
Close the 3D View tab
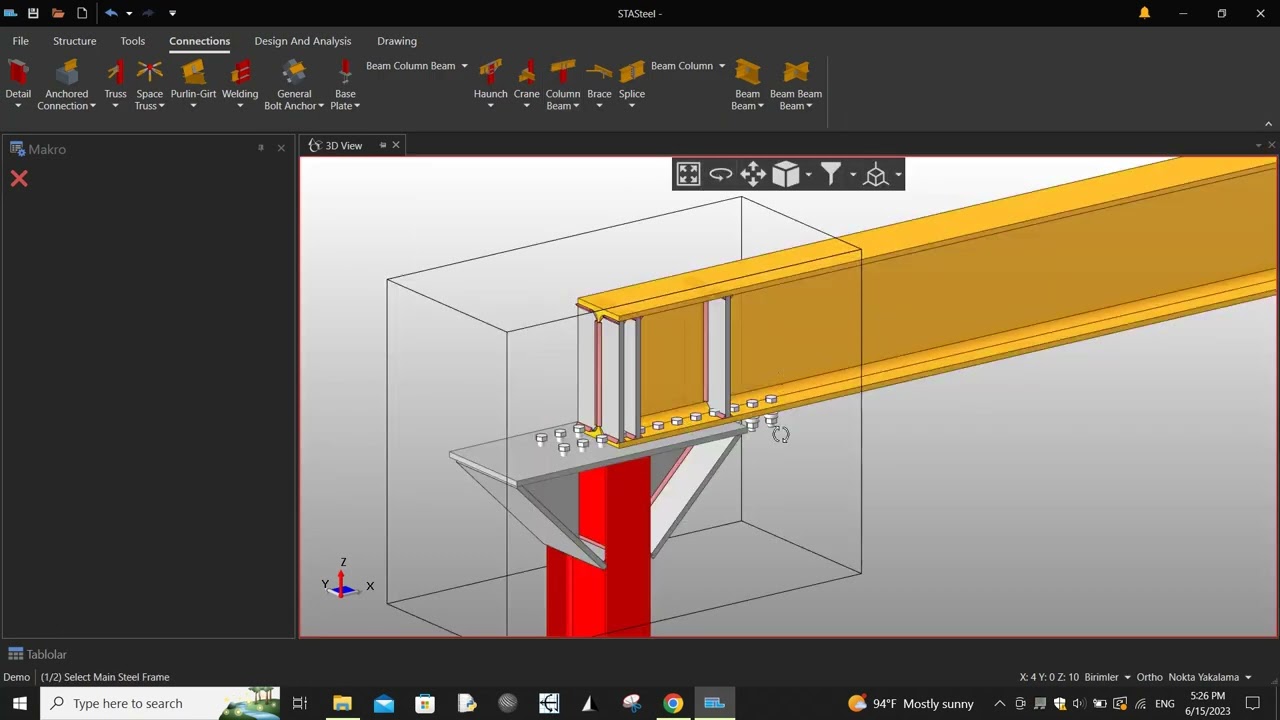coord(396,146)
